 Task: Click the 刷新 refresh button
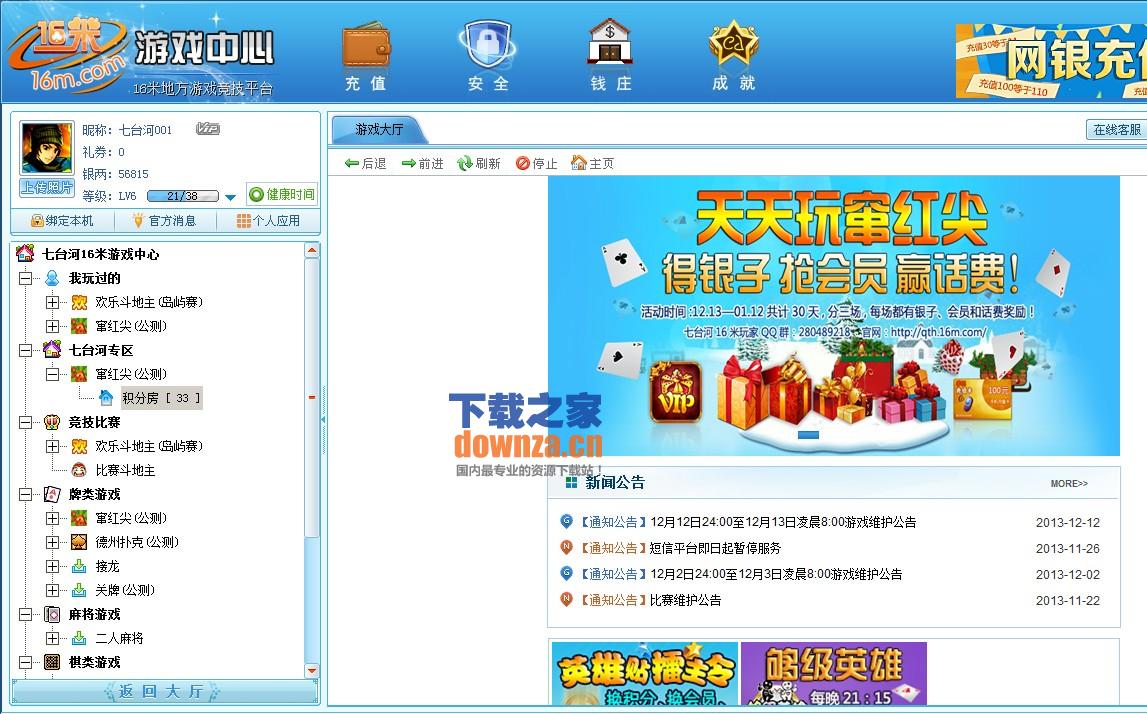479,163
